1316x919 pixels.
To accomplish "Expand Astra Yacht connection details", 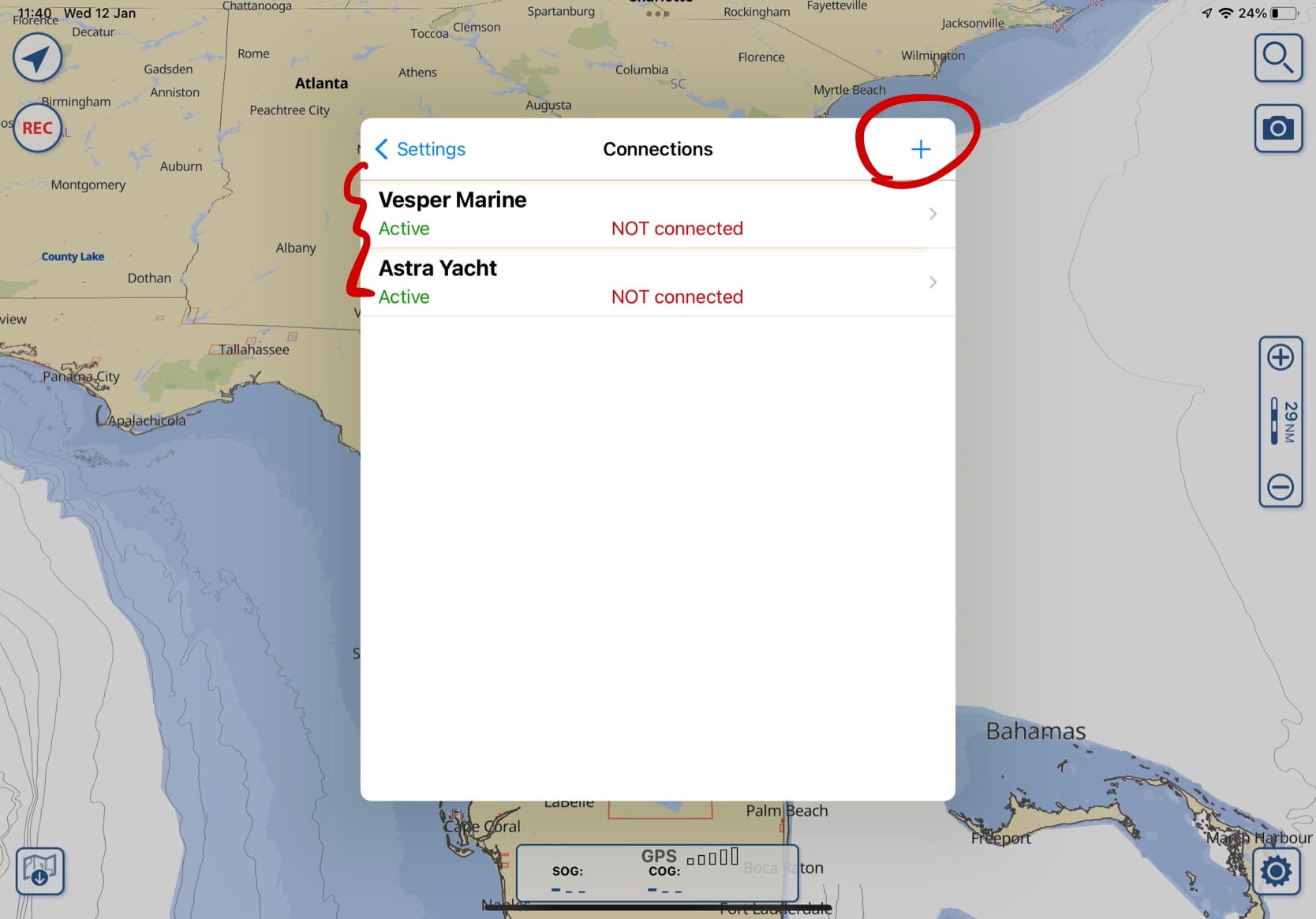I will 933,282.
